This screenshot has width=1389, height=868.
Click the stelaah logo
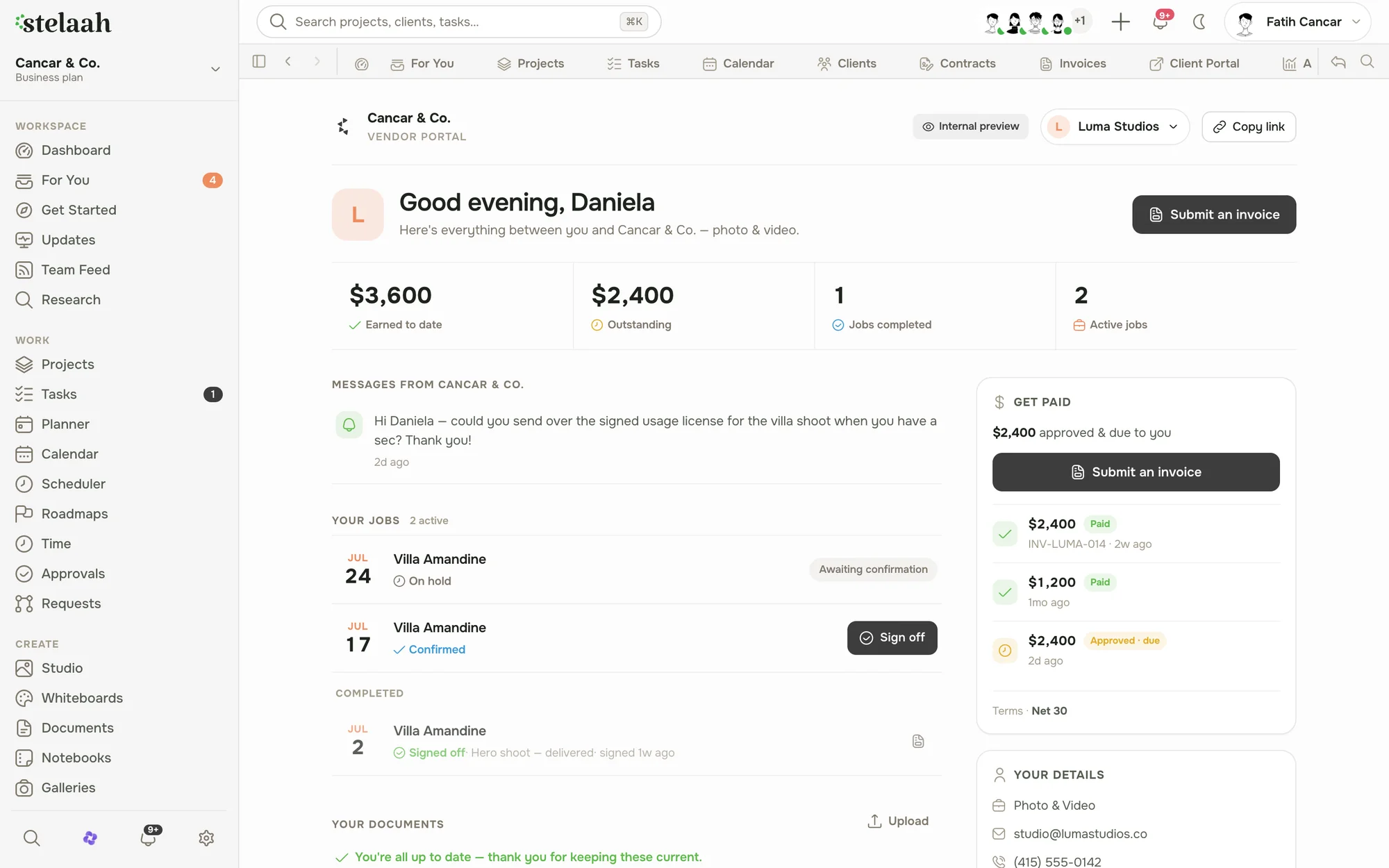(x=63, y=23)
